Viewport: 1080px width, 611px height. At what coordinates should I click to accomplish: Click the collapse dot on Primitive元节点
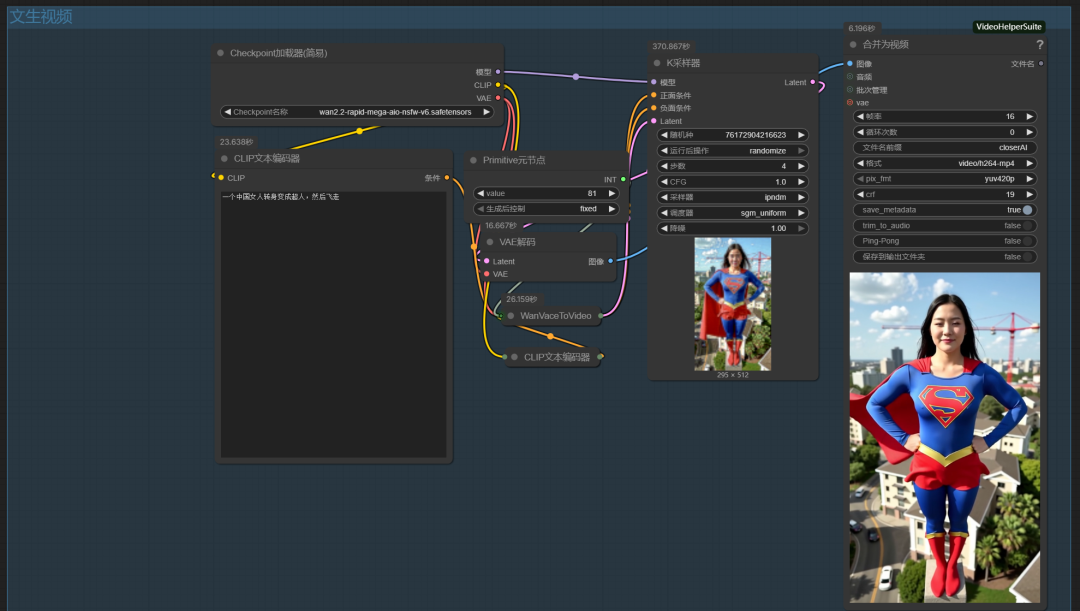(473, 160)
